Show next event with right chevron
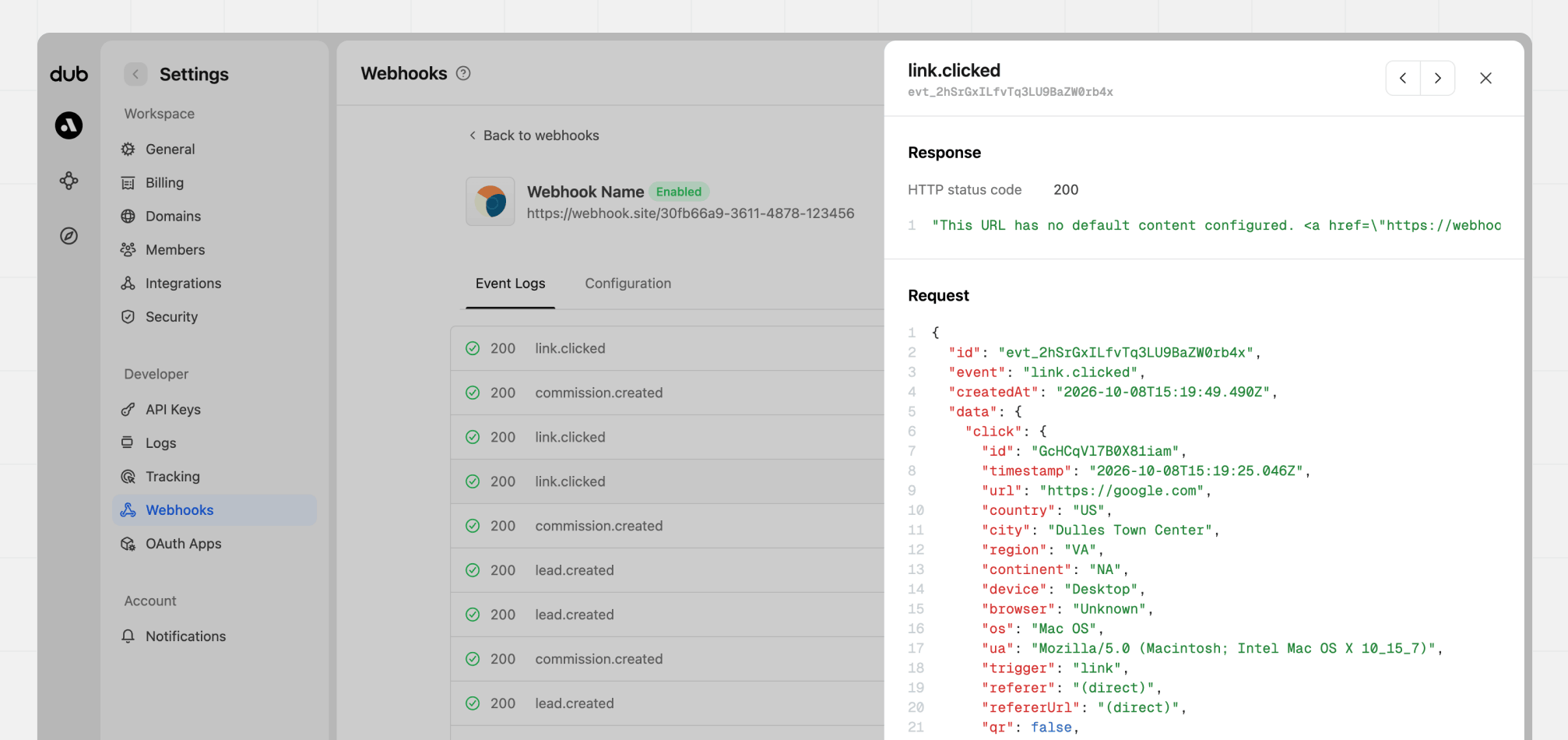1568x740 pixels. pos(1438,78)
